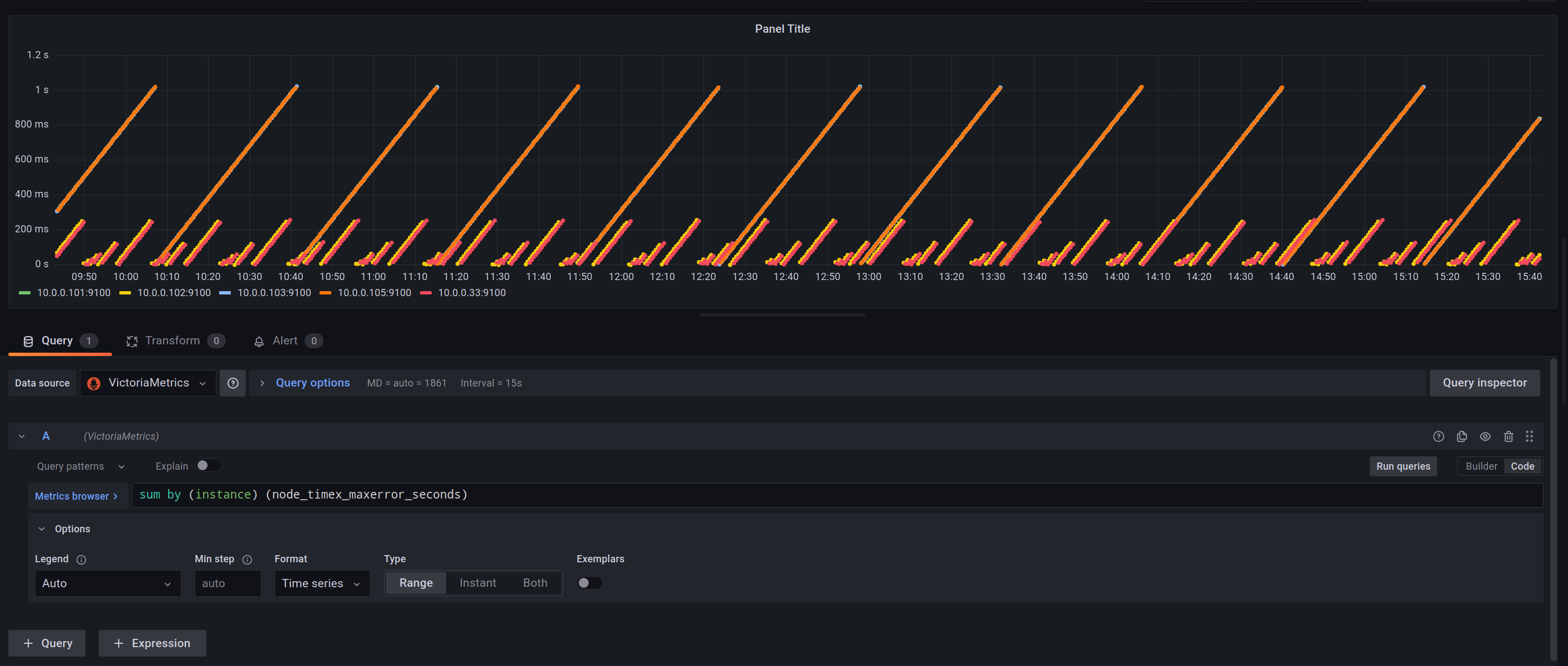Click the VictoriaMetrics flame data source icon
Viewport: 1568px width, 666px height.
[93, 383]
